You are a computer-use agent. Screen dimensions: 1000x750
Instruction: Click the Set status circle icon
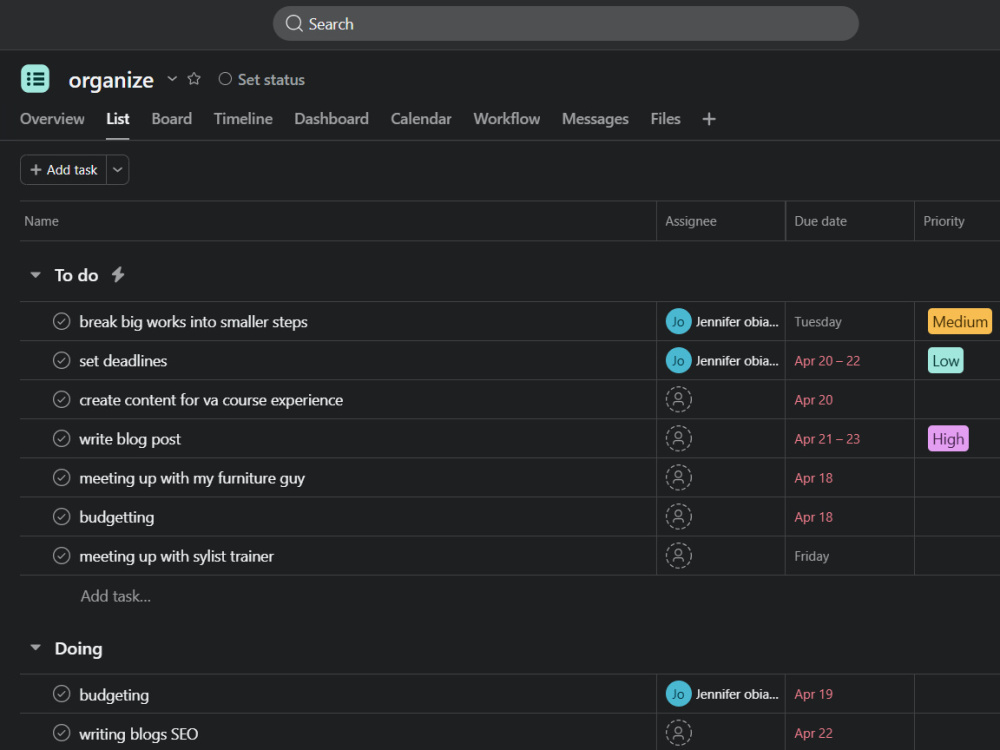pos(224,79)
